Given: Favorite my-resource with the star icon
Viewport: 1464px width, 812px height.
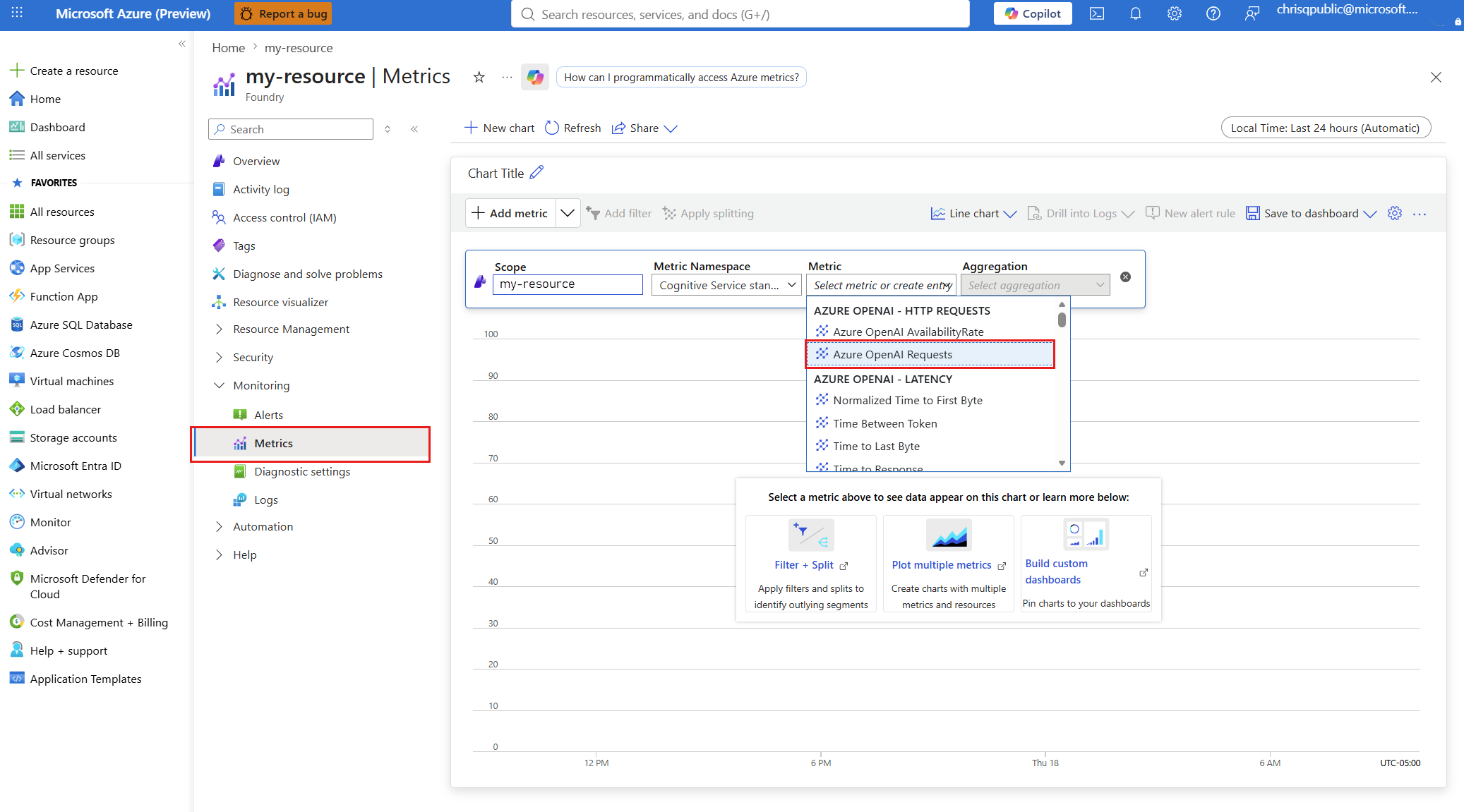Looking at the screenshot, I should point(479,77).
